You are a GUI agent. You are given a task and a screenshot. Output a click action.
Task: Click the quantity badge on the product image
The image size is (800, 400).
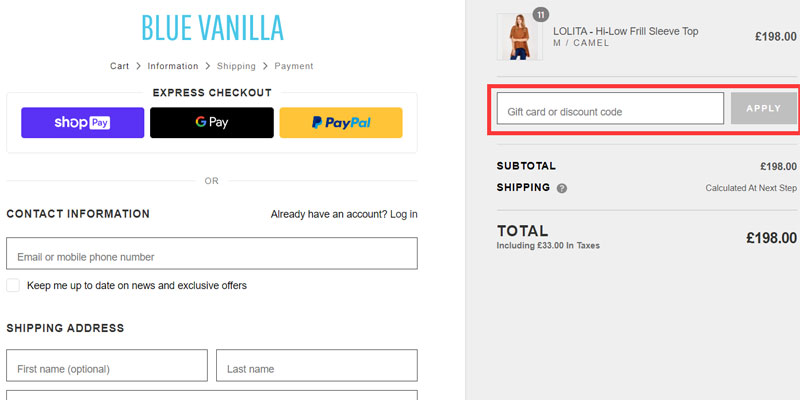541,15
